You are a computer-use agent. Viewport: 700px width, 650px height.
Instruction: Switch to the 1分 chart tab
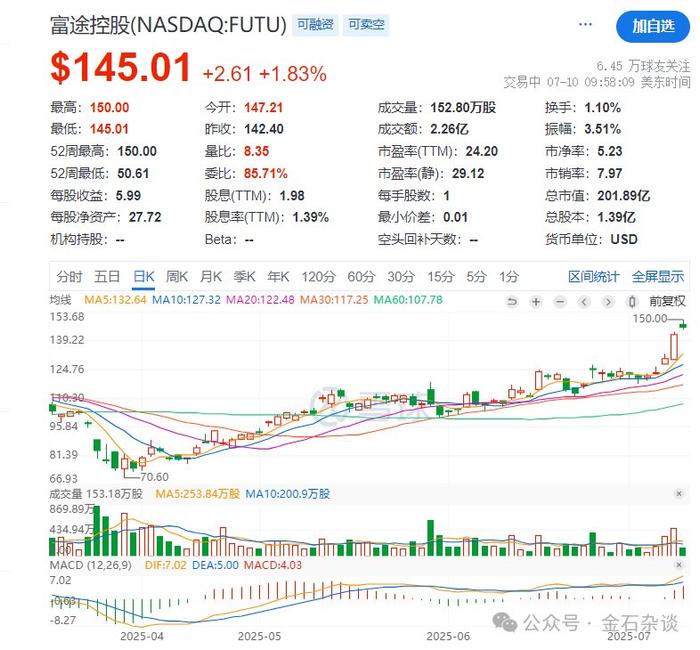click(509, 277)
